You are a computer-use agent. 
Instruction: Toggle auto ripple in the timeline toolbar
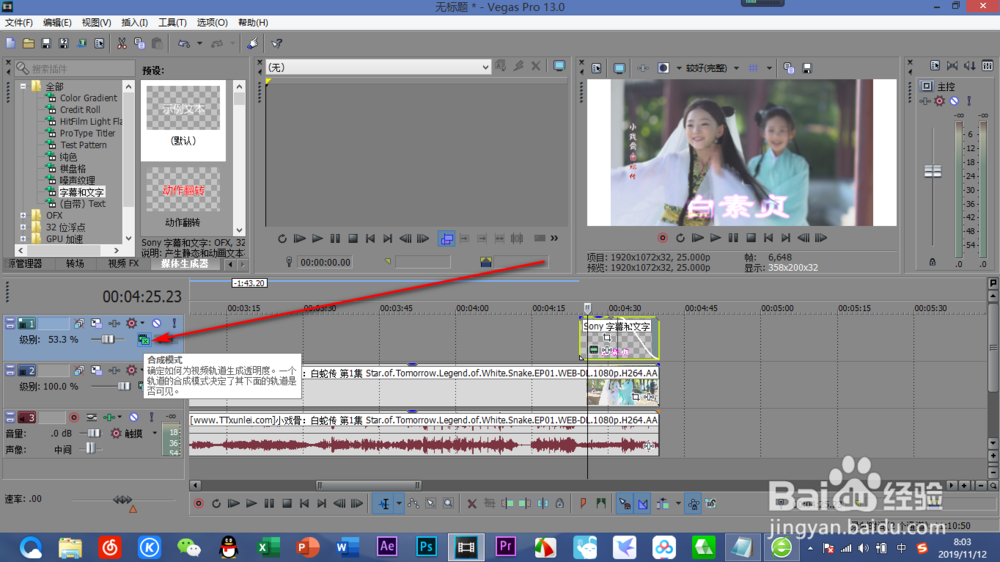pos(663,504)
